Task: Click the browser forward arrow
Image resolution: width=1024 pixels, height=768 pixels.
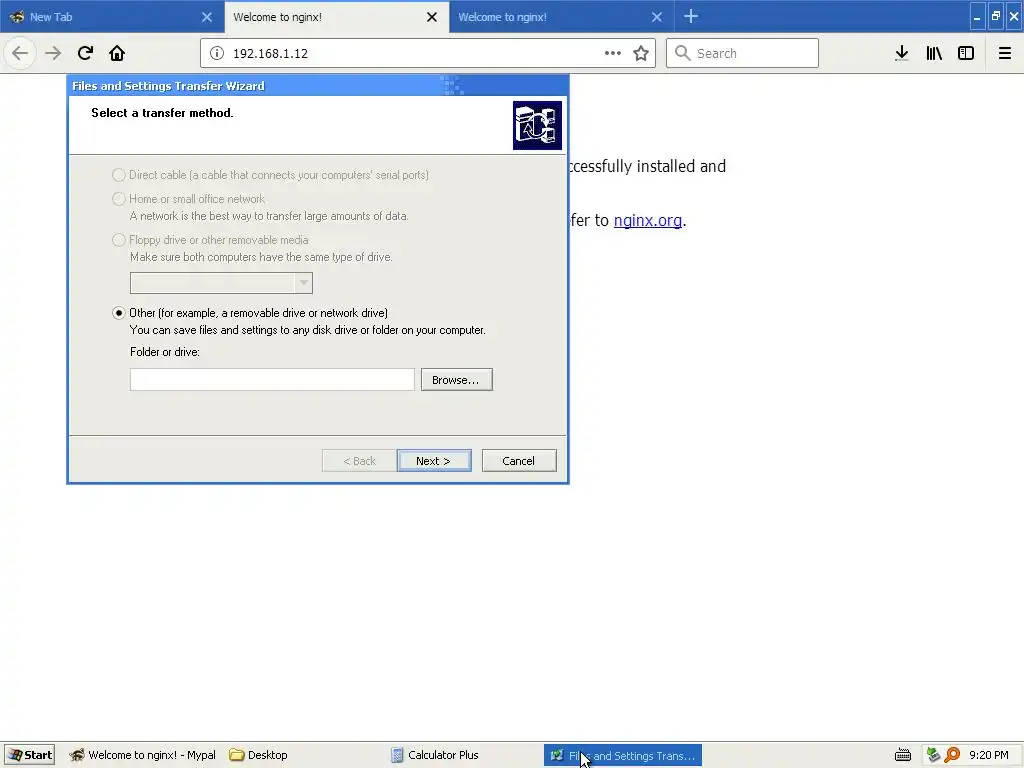Action: (53, 53)
